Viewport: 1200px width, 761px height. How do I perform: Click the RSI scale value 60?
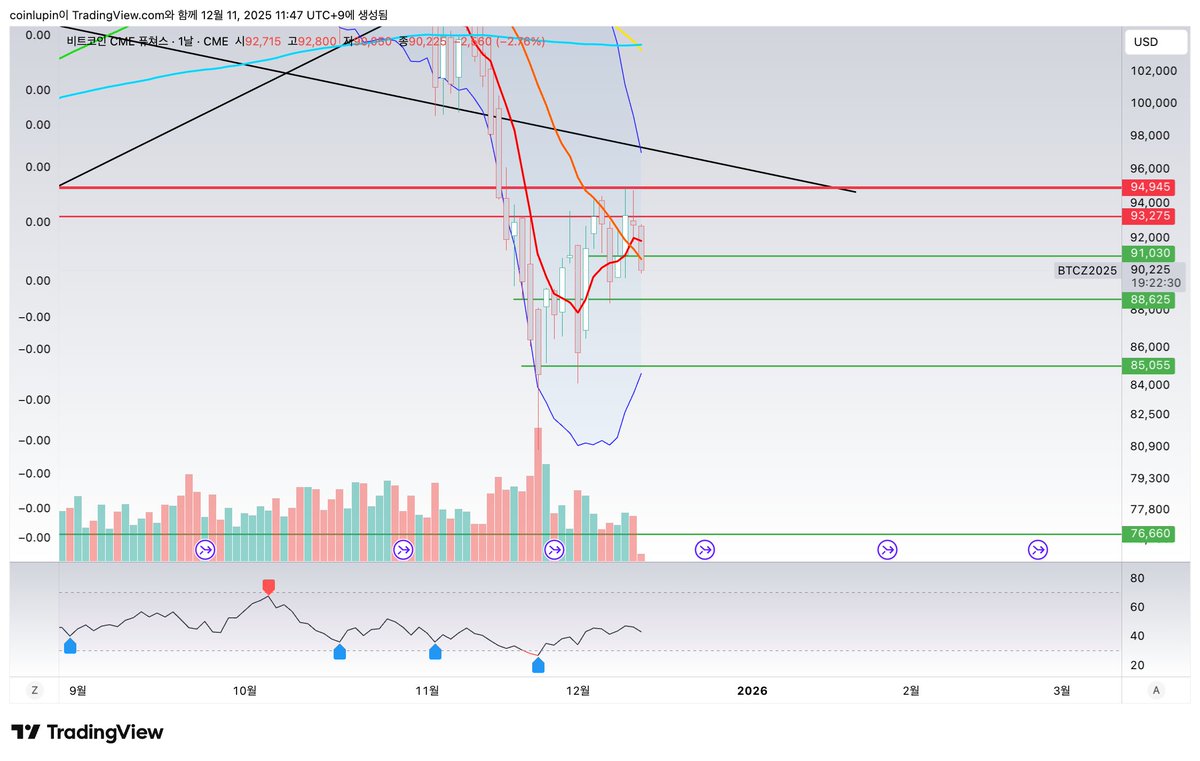point(1137,607)
